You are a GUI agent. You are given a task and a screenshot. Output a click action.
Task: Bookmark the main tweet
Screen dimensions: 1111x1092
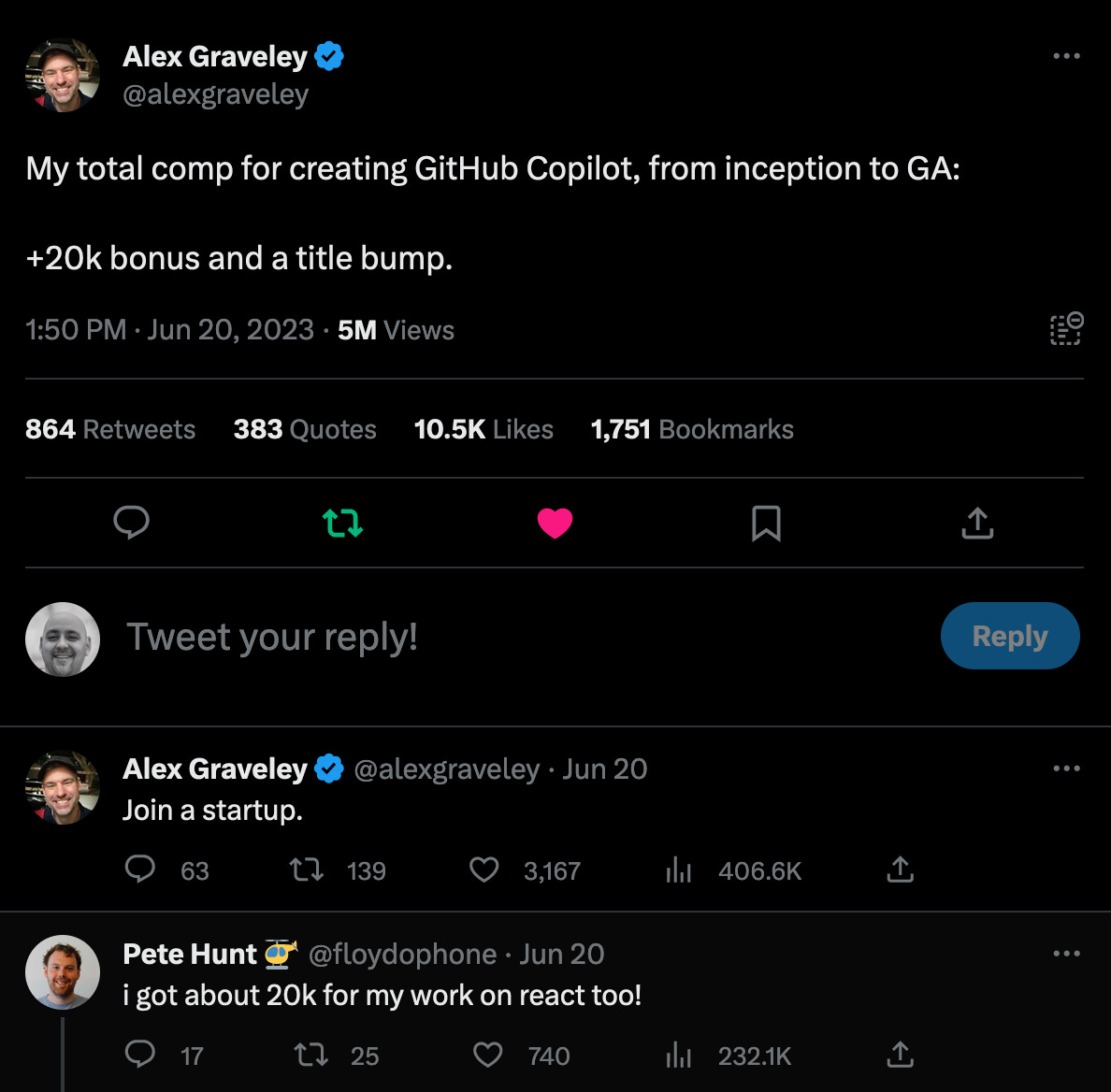[x=766, y=524]
